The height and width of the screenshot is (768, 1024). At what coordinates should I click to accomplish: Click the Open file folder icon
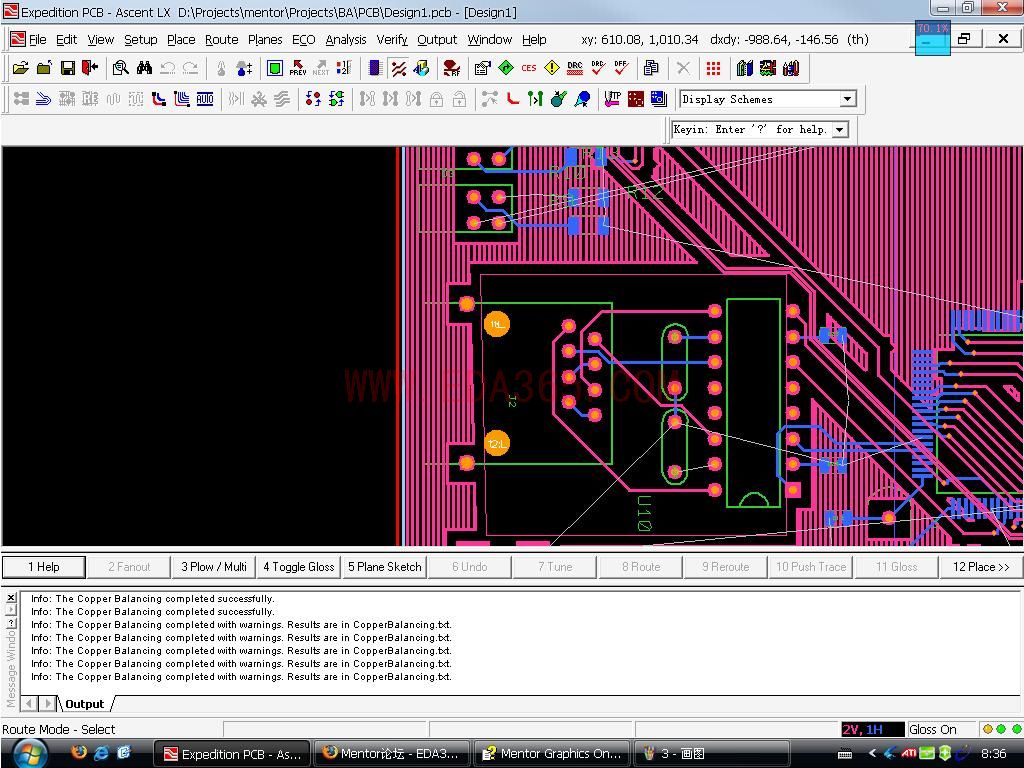(21, 68)
